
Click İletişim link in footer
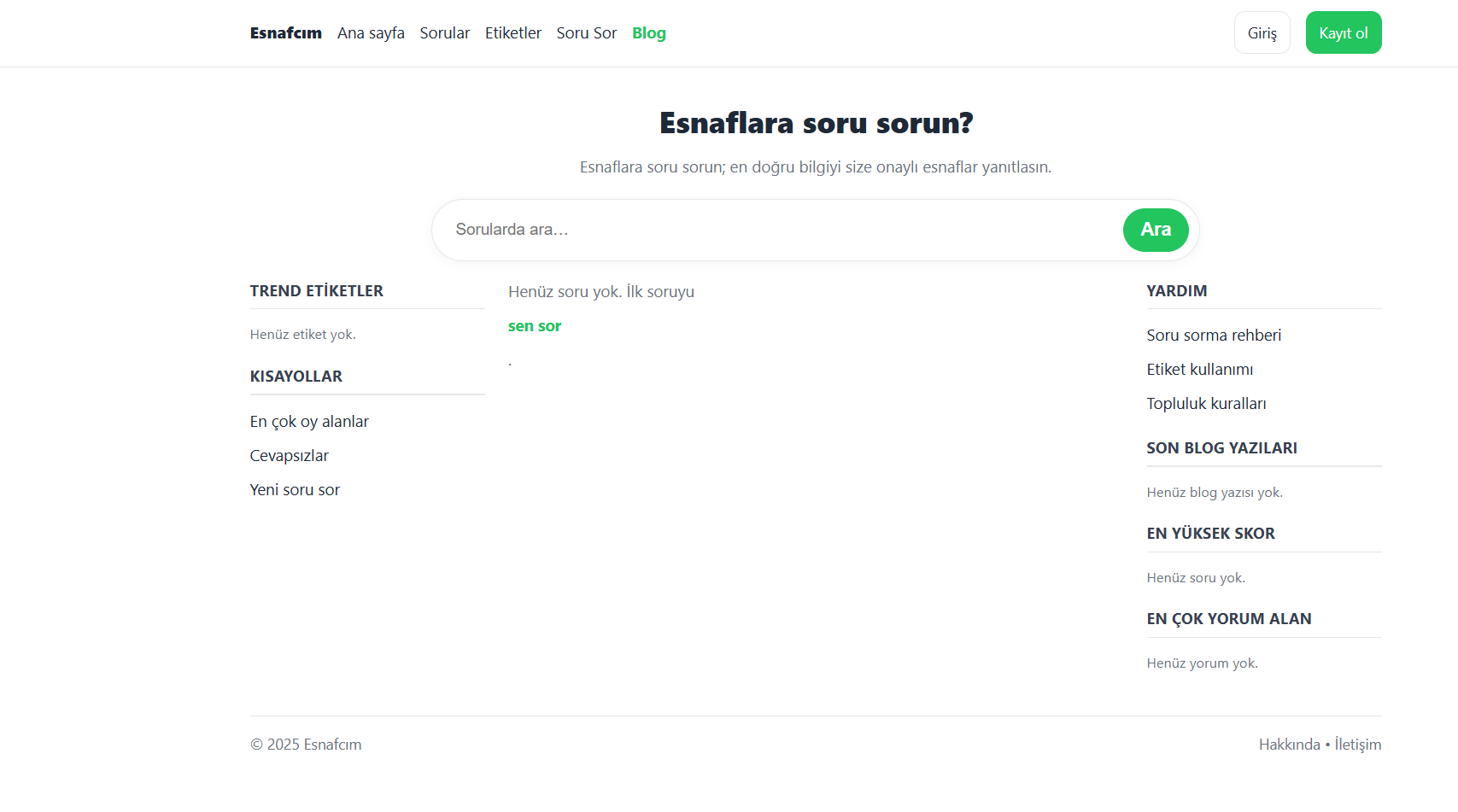point(1357,745)
